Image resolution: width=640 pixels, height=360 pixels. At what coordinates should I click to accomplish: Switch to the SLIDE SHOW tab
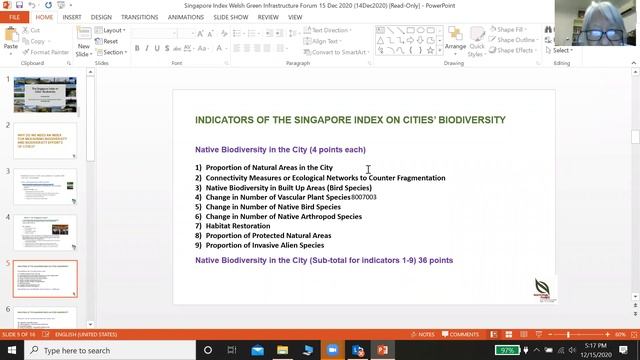point(231,17)
